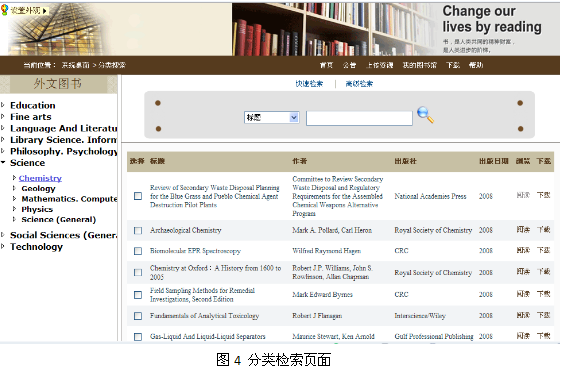The width and height of the screenshot is (575, 375).
Task: Expand the Physics subcategory arrow
Action: [14, 209]
